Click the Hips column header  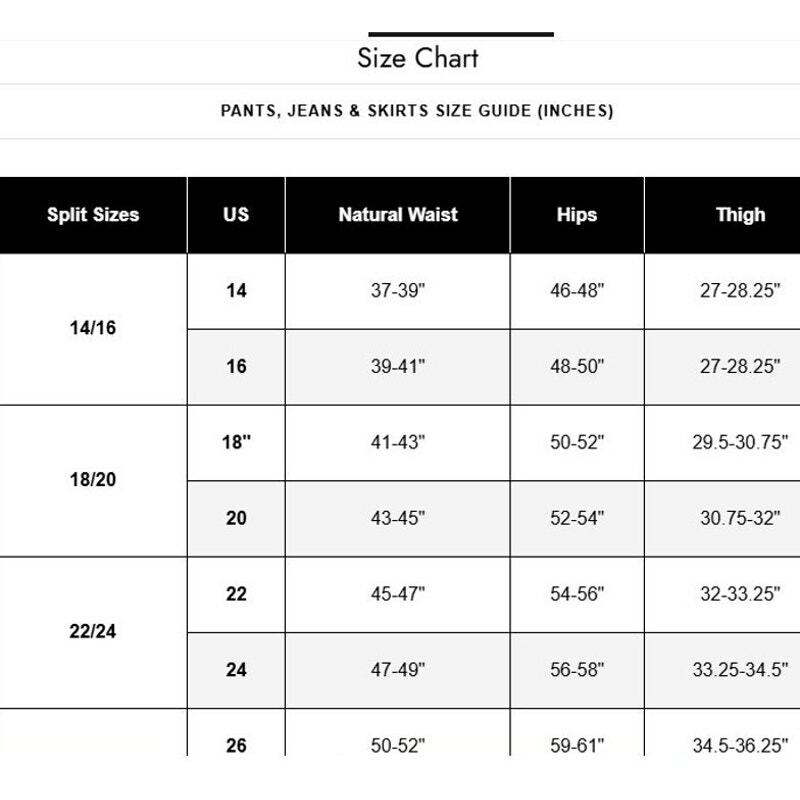tap(577, 215)
